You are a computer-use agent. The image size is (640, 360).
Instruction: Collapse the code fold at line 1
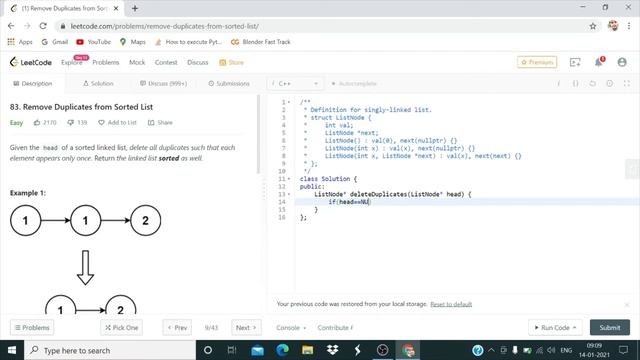tap(289, 102)
